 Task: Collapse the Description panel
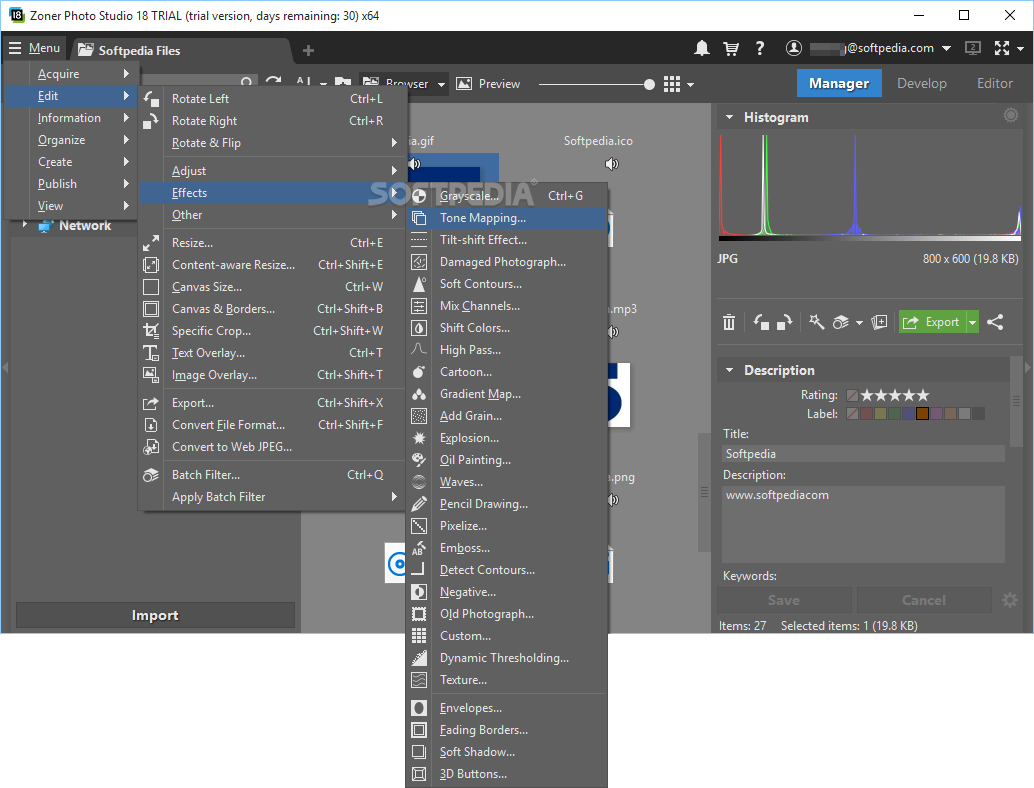[729, 370]
